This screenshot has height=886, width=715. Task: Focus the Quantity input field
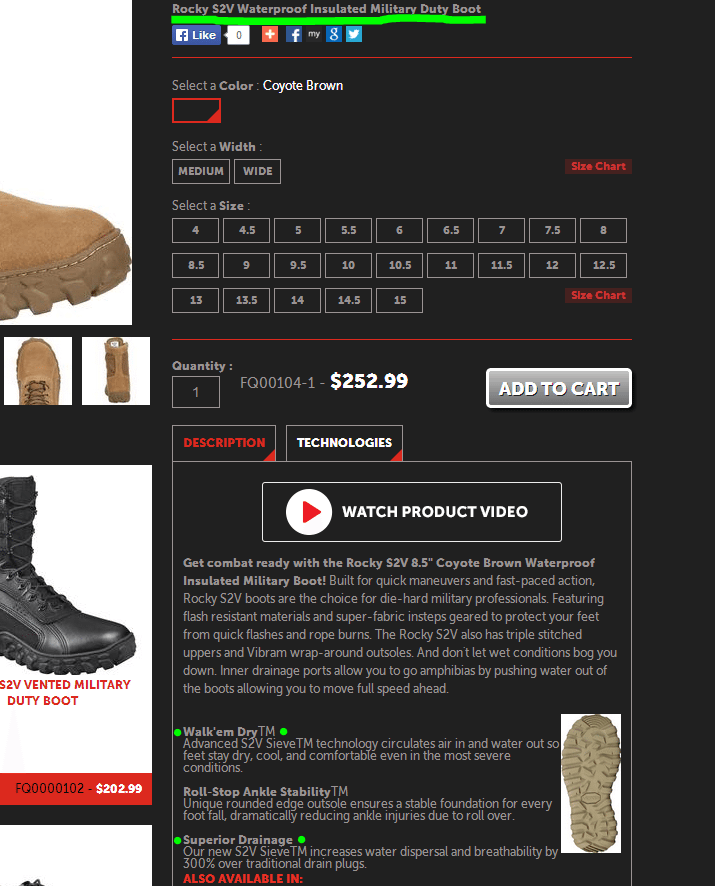(x=196, y=392)
